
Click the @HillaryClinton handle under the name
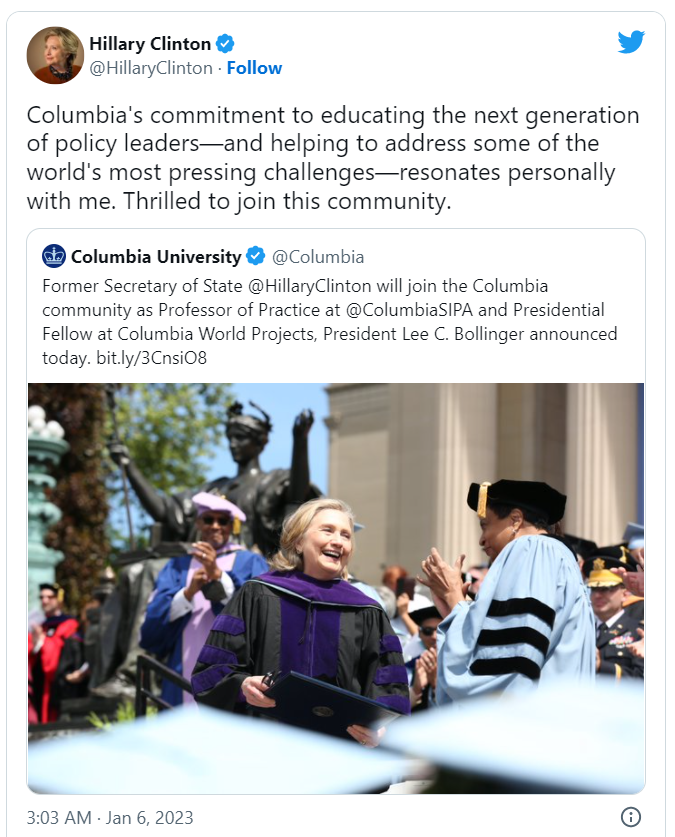[x=151, y=68]
